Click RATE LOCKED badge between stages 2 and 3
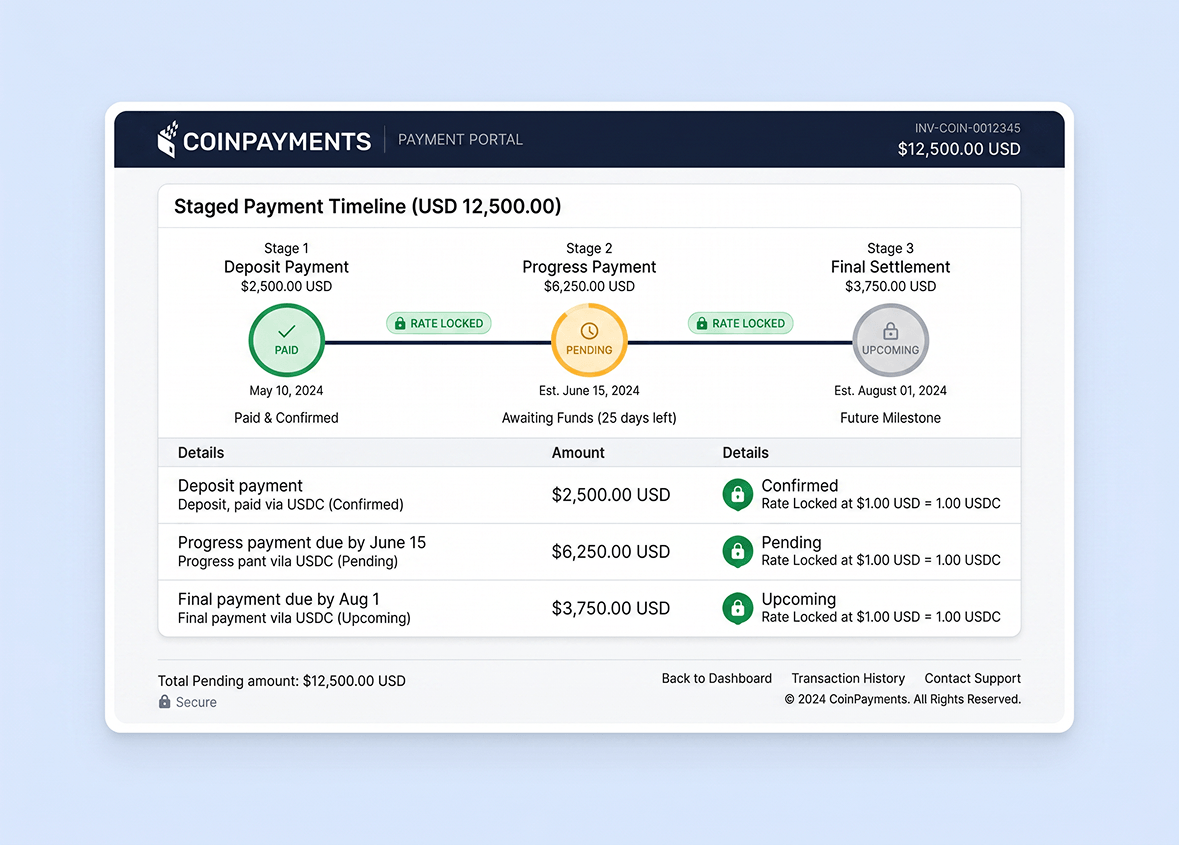 (741, 323)
